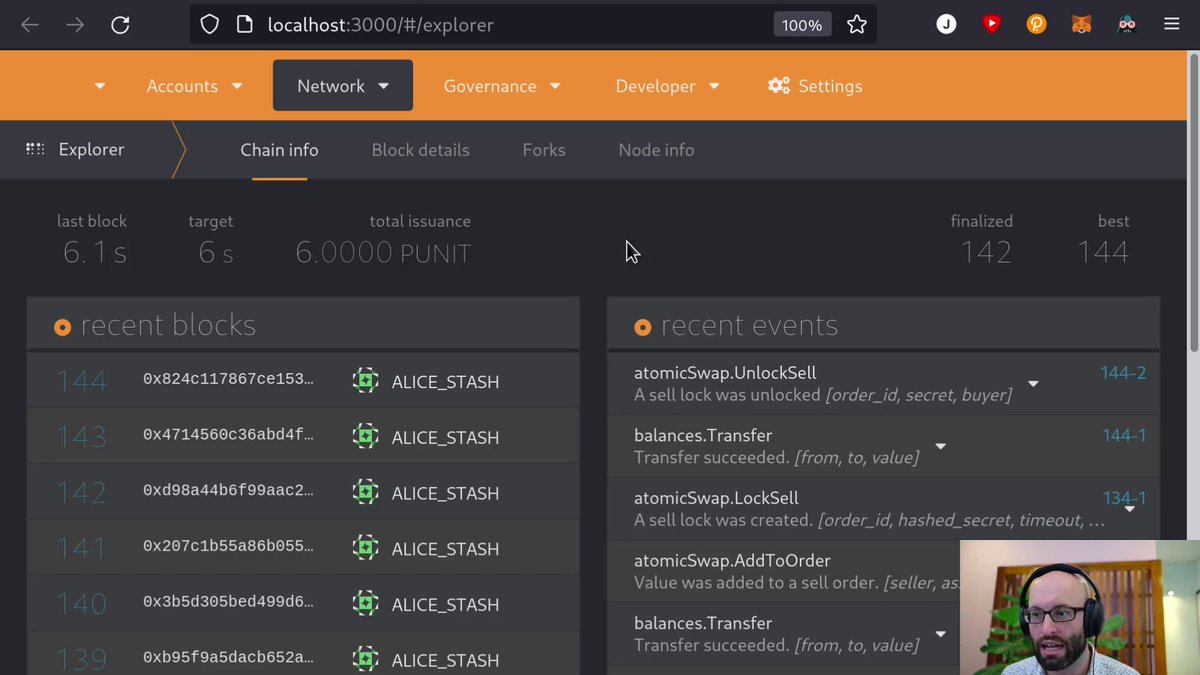
Task: Click the finalized 142 block counter
Action: tap(986, 252)
